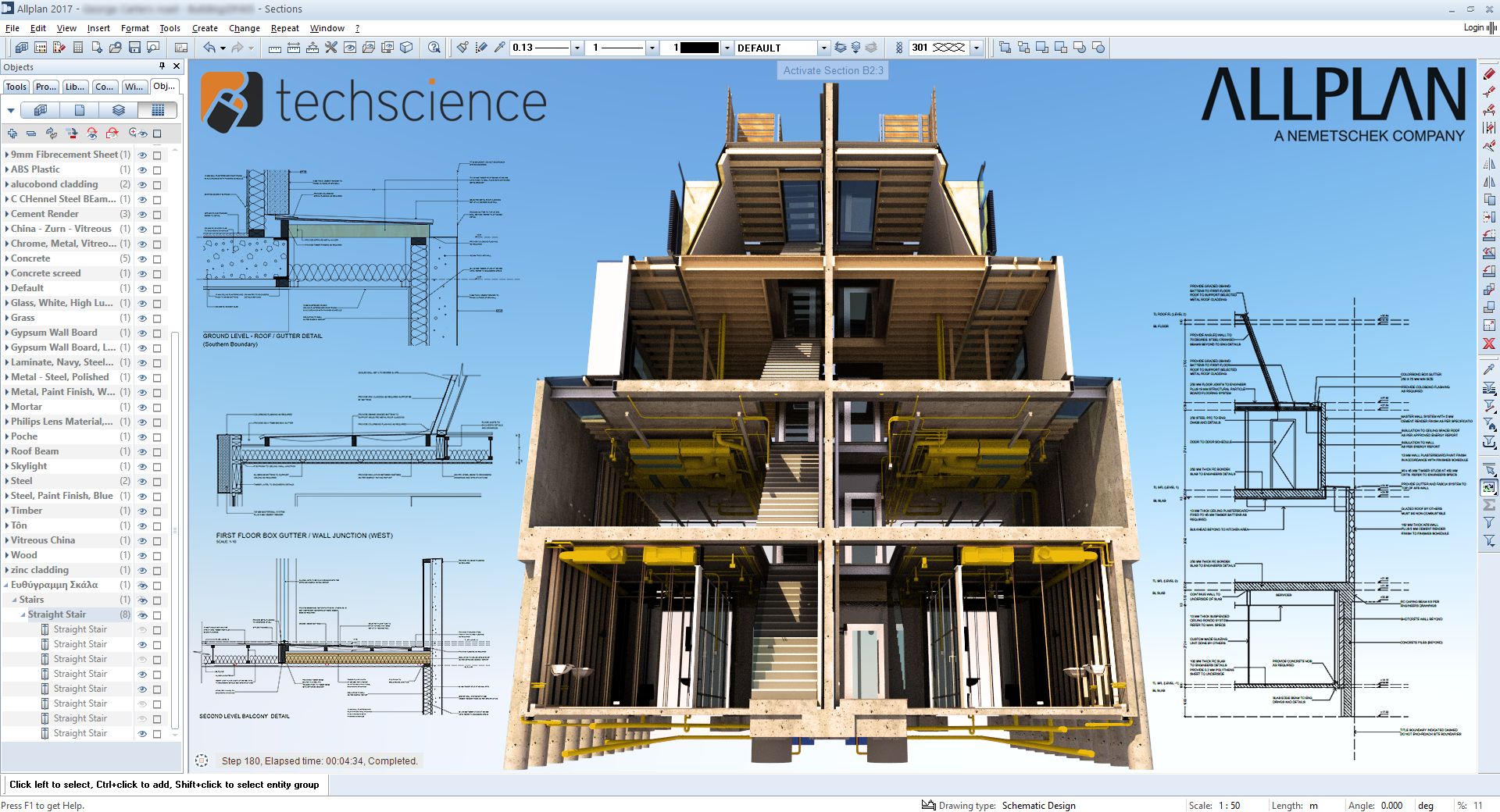1500x812 pixels.
Task: Toggle visibility of the Concrete object
Action: pos(142,258)
